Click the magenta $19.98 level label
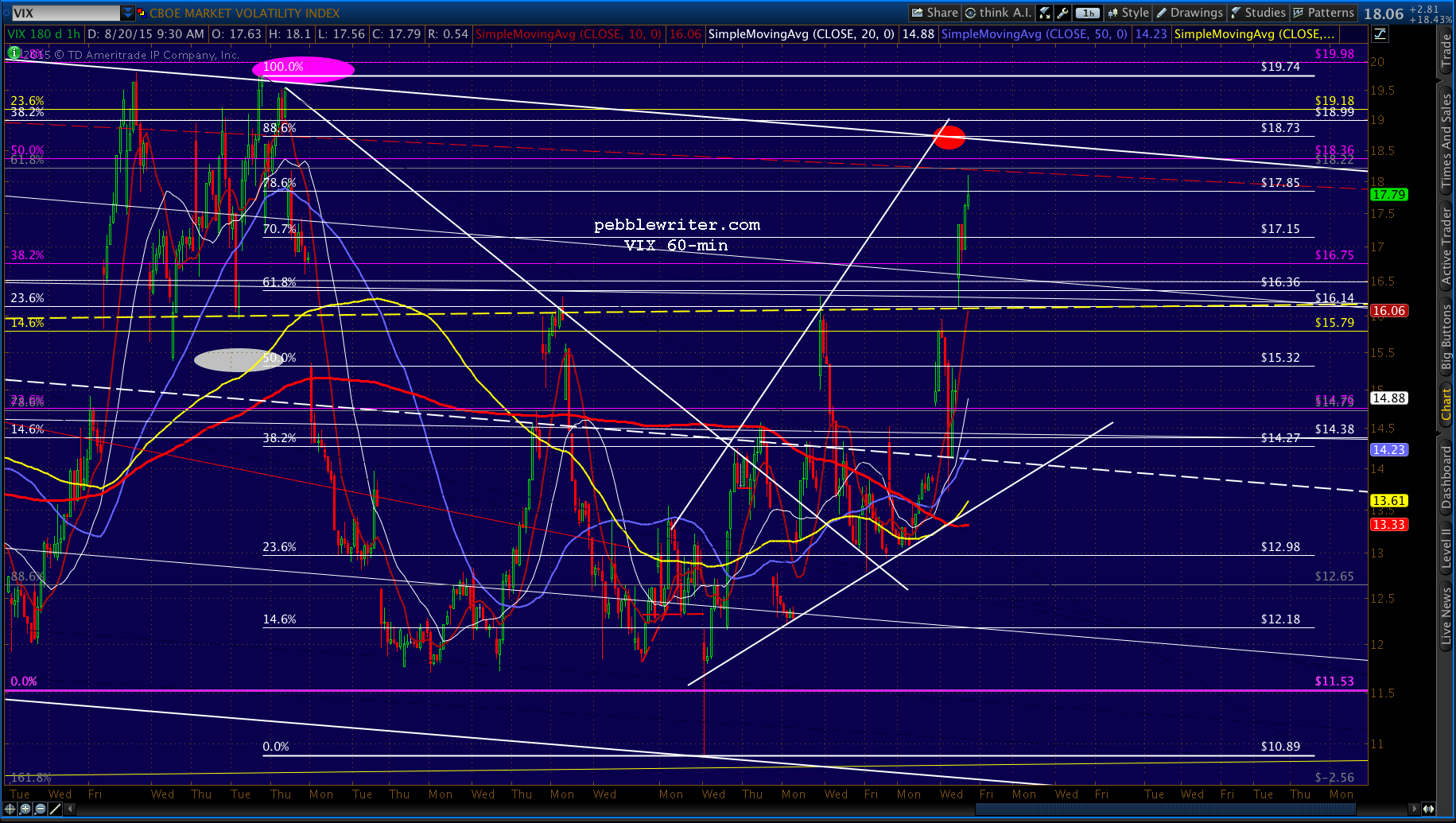This screenshot has height=823, width=1456. point(1334,54)
